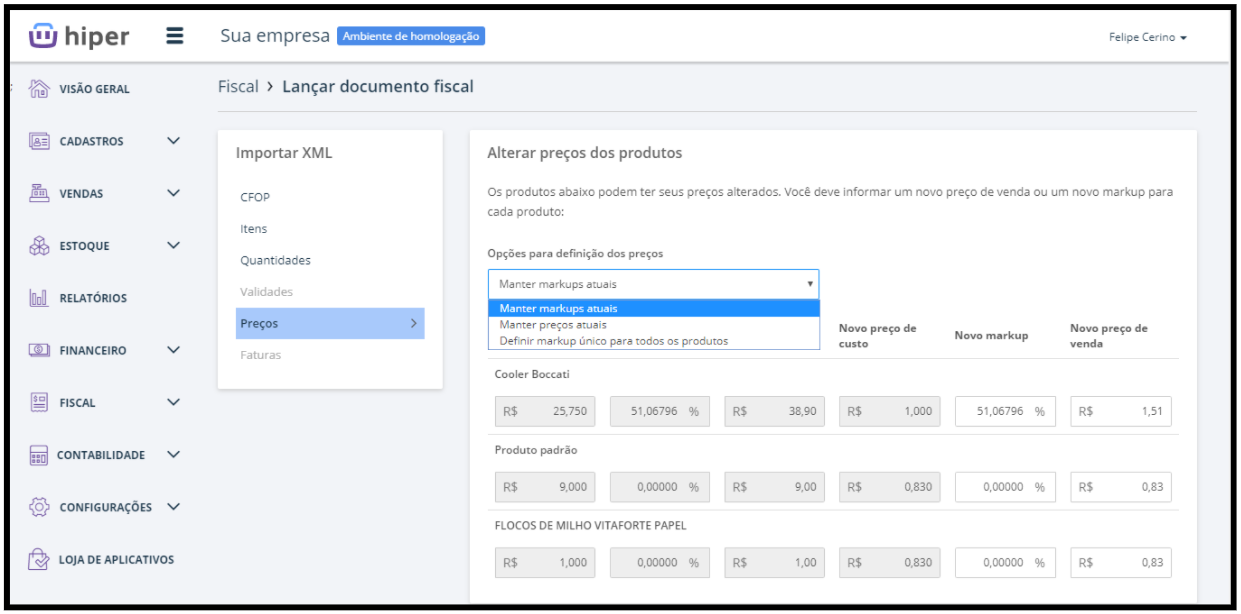Click the Loja de Aplicativos bag icon
1241x614 pixels.
pyautogui.click(x=39, y=559)
